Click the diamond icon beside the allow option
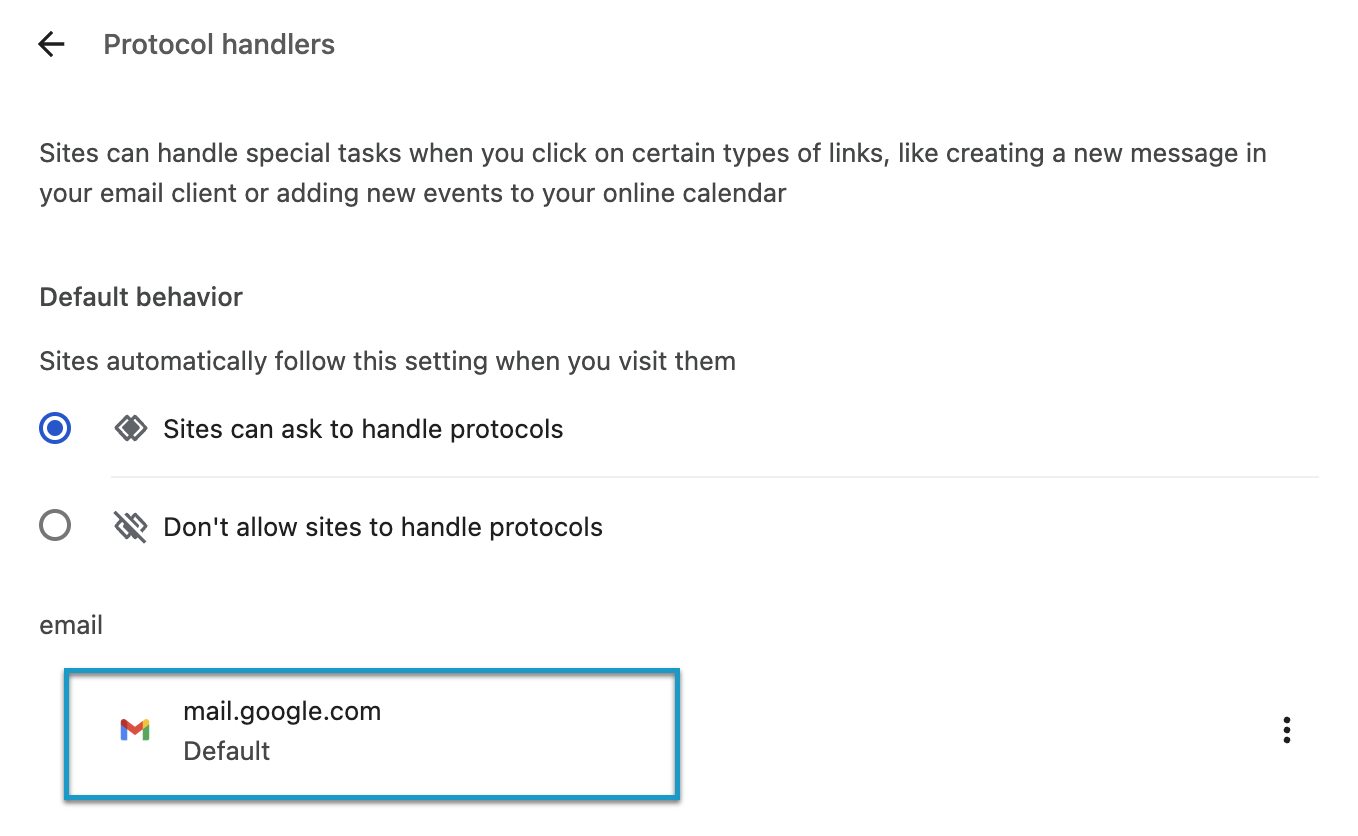 click(130, 428)
